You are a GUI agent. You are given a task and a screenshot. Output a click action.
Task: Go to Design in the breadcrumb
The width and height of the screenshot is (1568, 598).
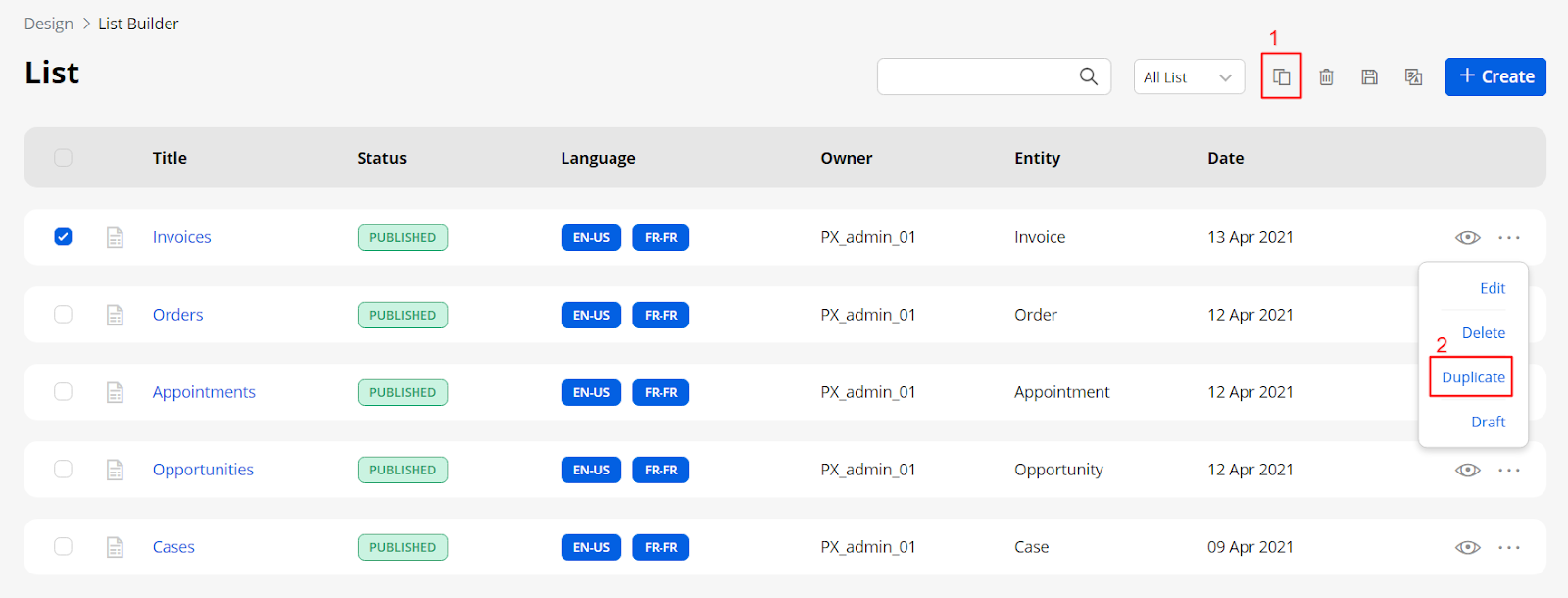(49, 24)
